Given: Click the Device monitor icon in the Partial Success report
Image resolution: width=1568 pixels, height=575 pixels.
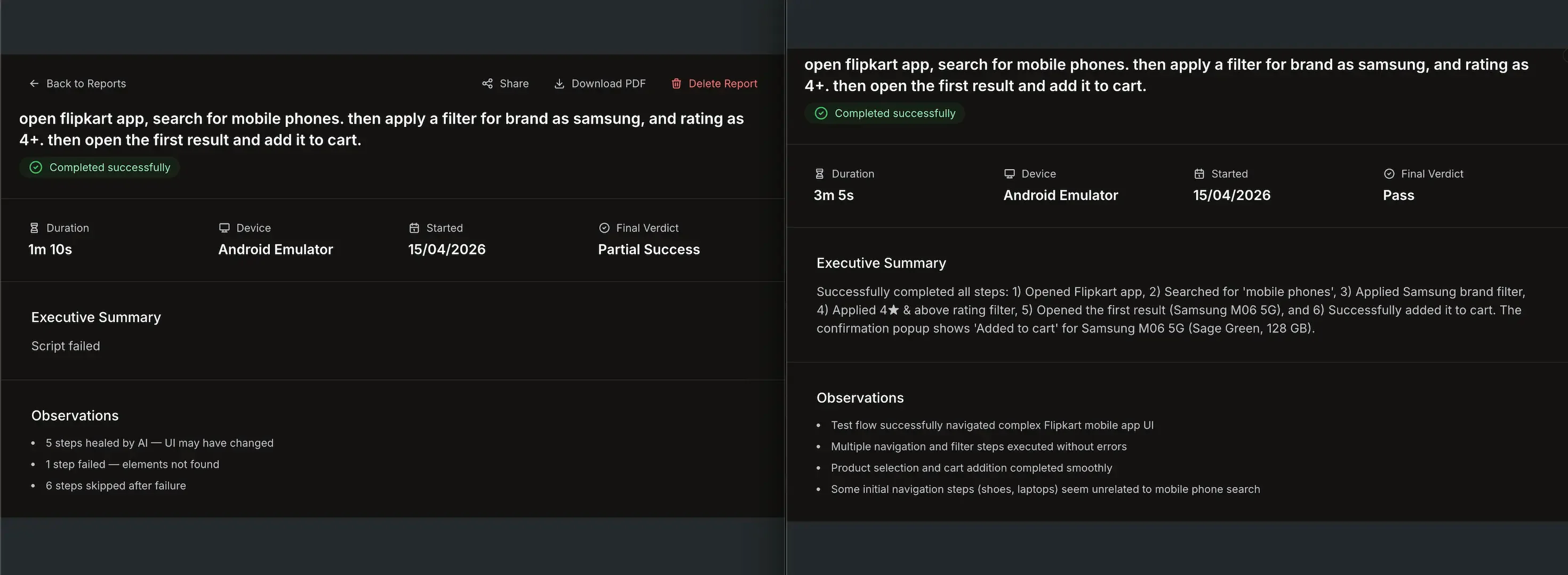Looking at the screenshot, I should [224, 228].
